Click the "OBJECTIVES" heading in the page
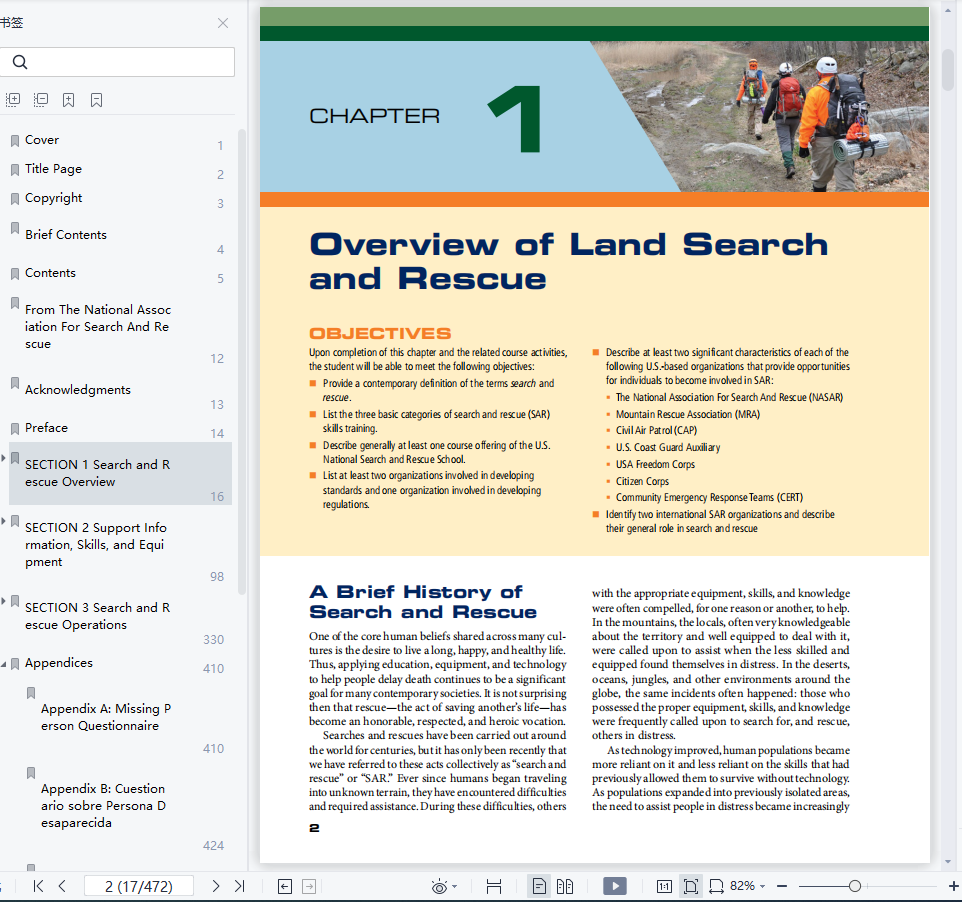962x902 pixels. click(380, 333)
